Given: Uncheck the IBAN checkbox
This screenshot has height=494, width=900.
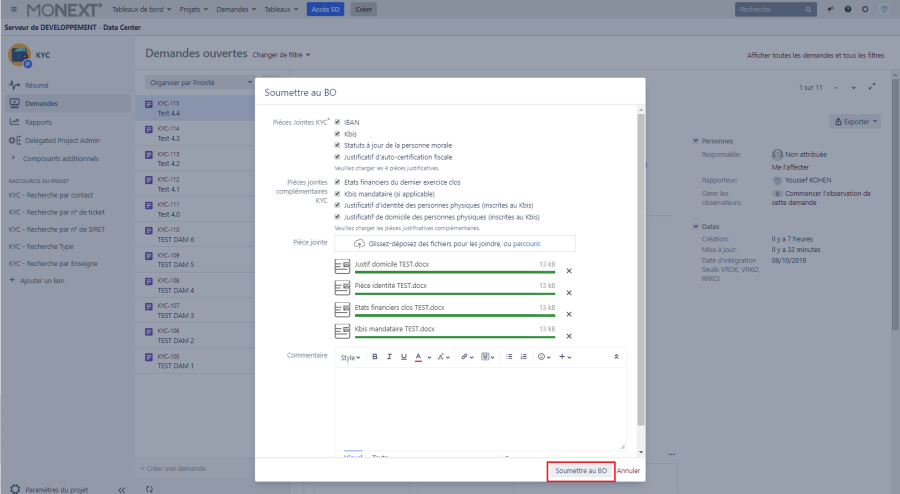Looking at the screenshot, I should click(337, 123).
